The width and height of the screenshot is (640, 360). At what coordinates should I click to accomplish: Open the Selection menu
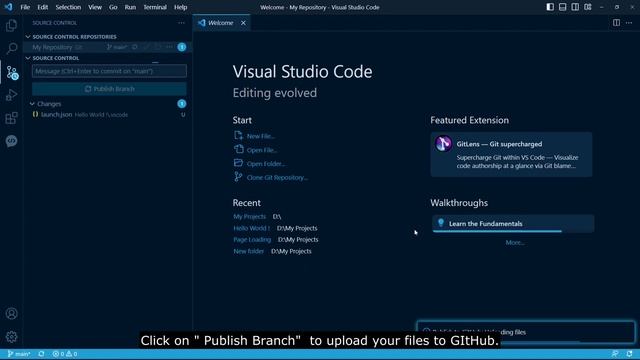click(68, 7)
